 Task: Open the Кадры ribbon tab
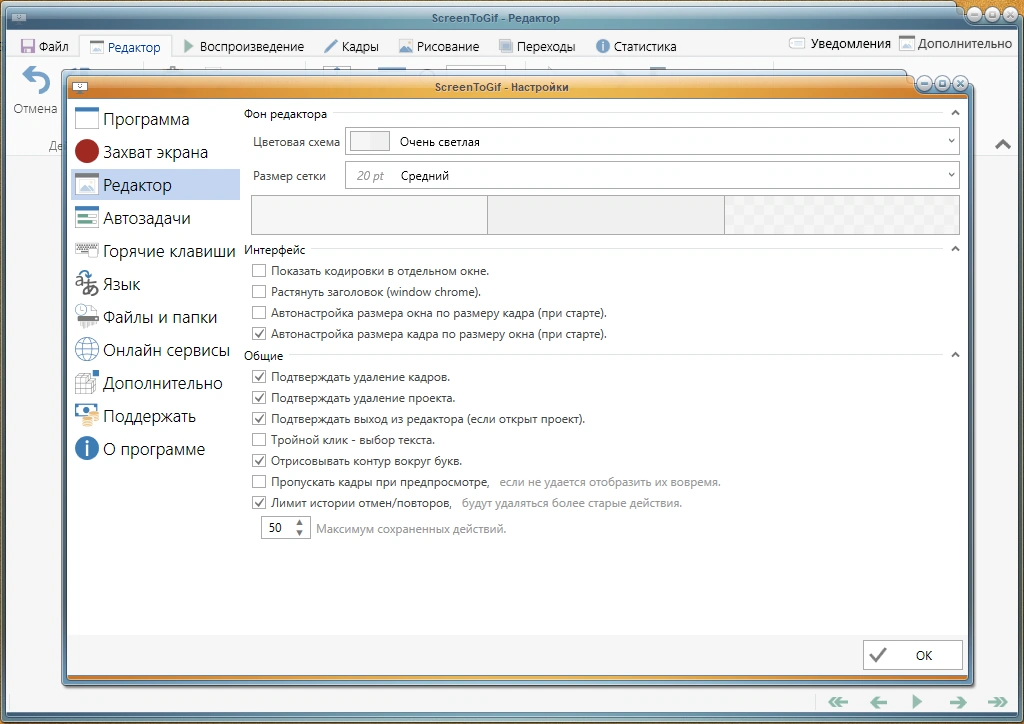(x=351, y=46)
